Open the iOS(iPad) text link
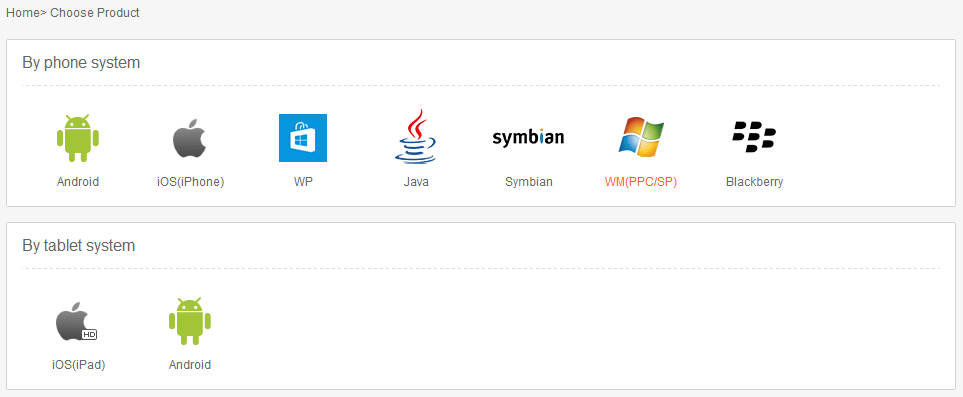 (x=79, y=364)
